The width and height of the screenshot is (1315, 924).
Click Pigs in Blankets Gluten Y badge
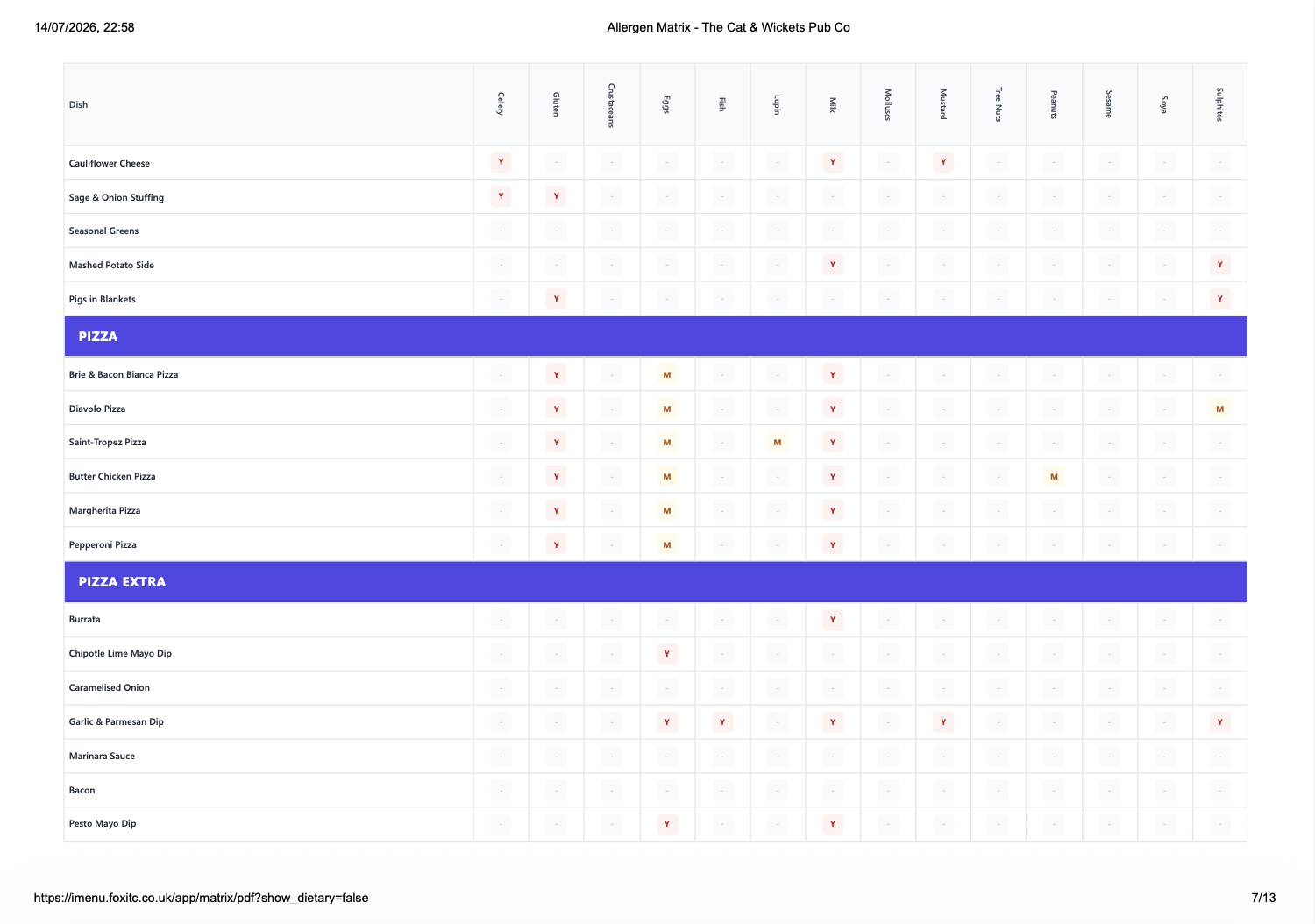point(556,298)
